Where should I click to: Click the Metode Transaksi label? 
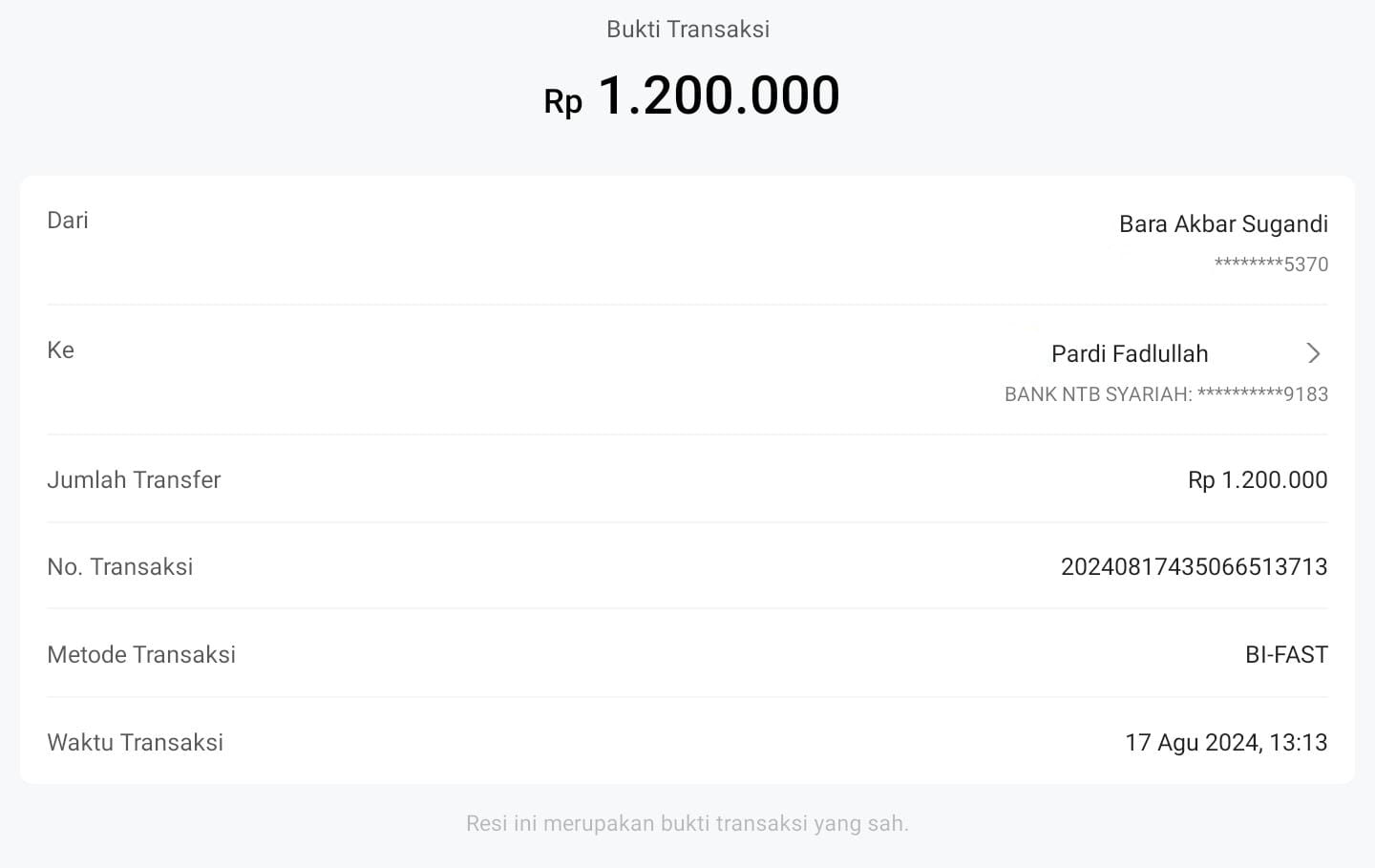pyautogui.click(x=141, y=655)
